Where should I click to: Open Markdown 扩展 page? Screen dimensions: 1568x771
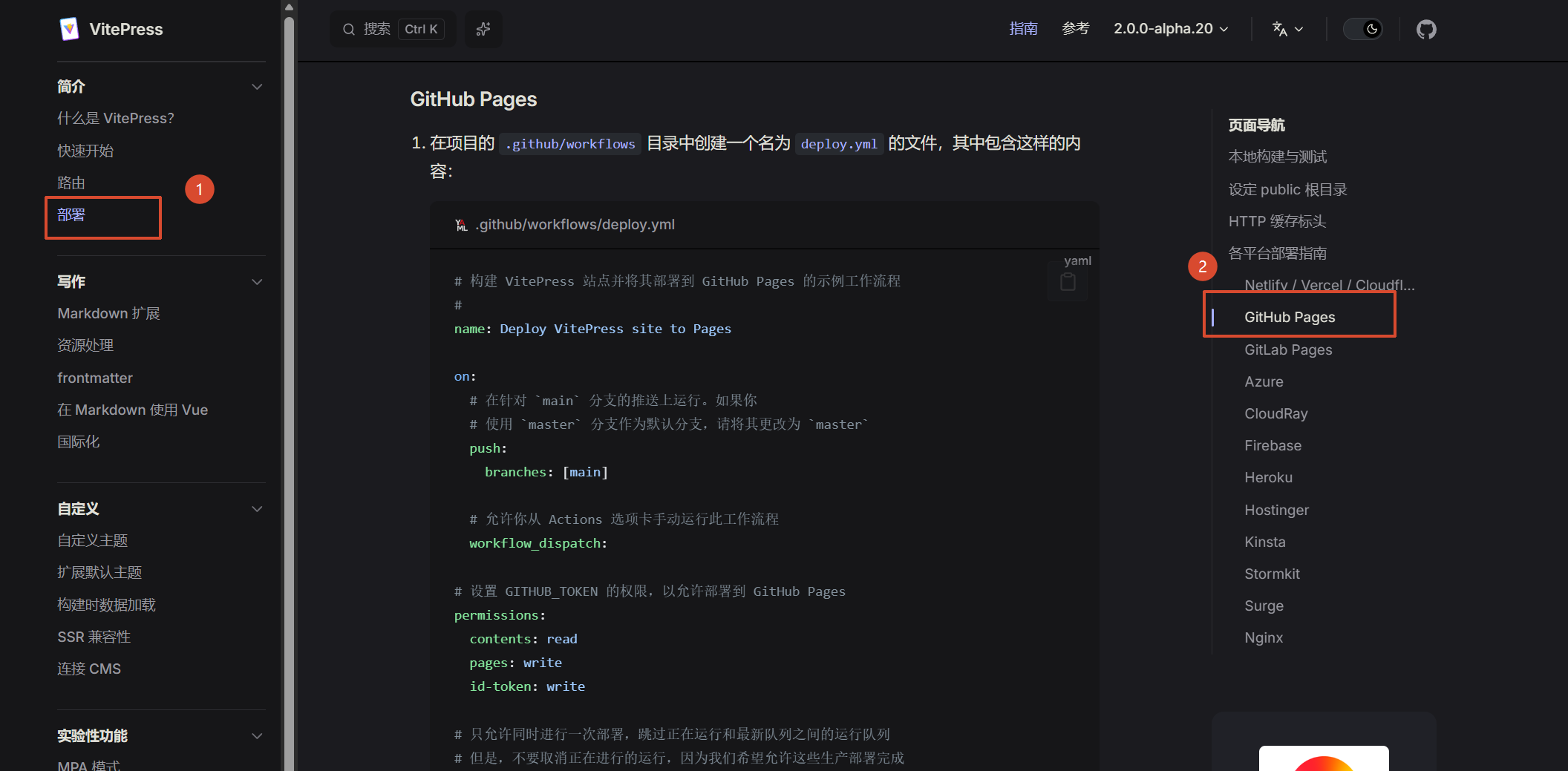pos(108,314)
